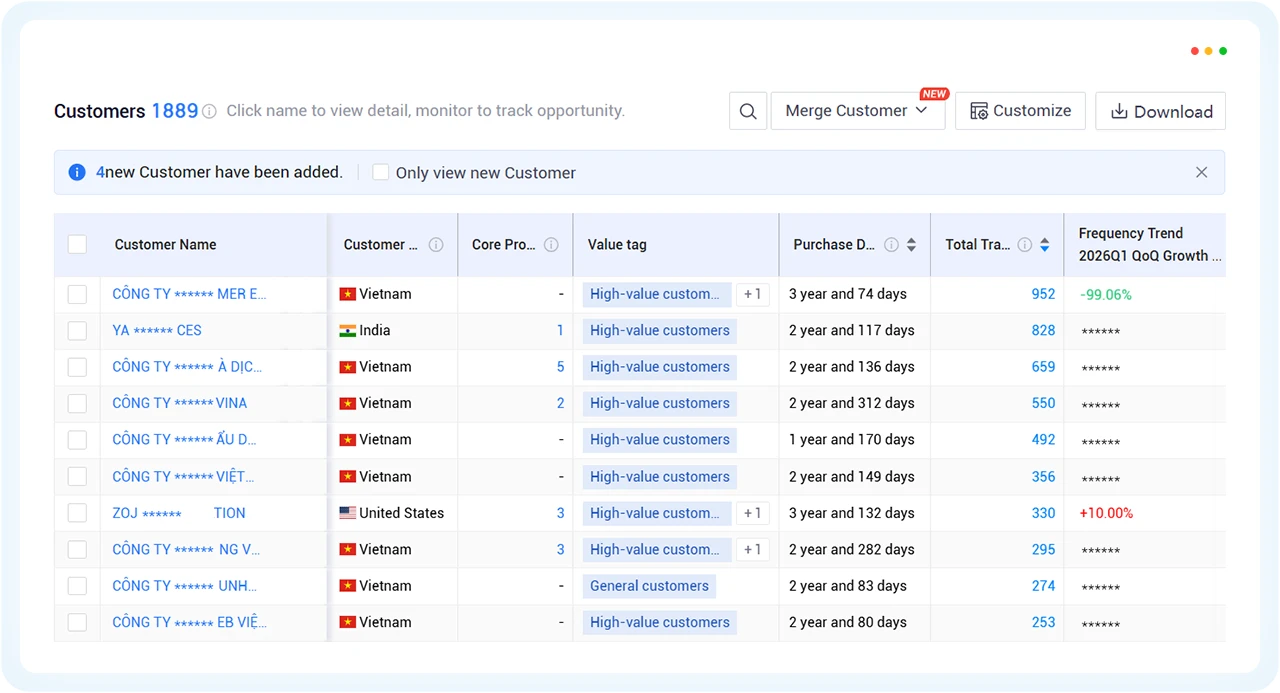Click info icon in Customer country column header
The image size is (1280, 693).
click(436, 244)
